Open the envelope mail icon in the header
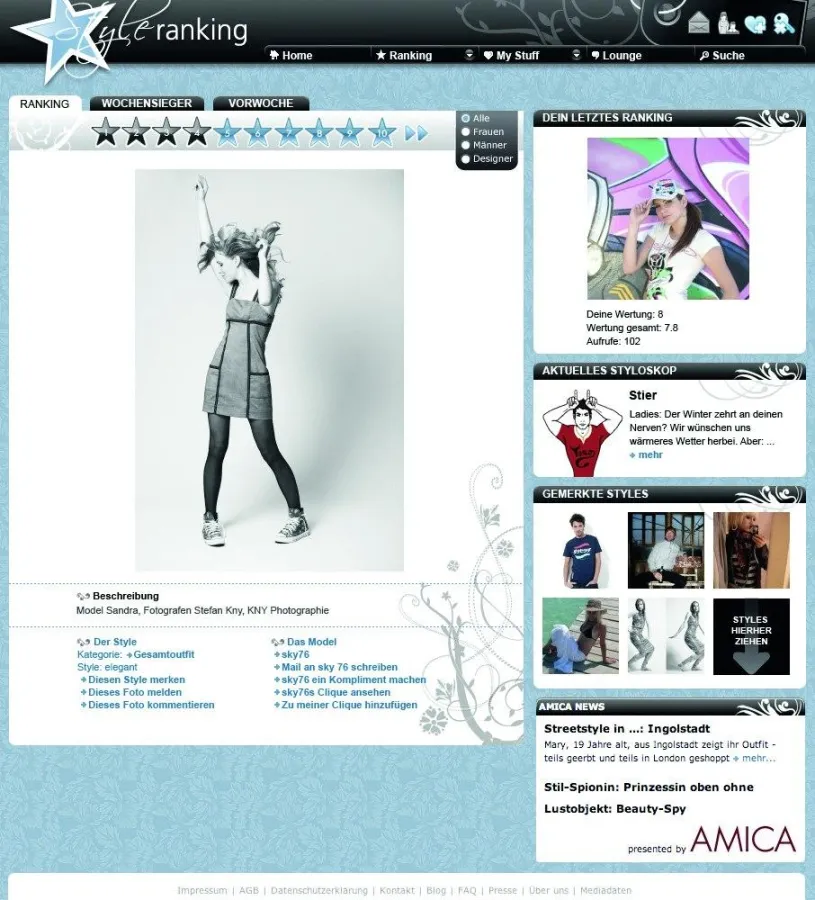Viewport: 815px width, 900px height. [698, 21]
